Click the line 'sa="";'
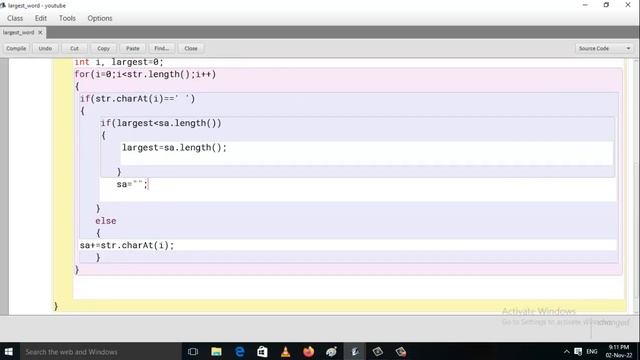 (132, 184)
